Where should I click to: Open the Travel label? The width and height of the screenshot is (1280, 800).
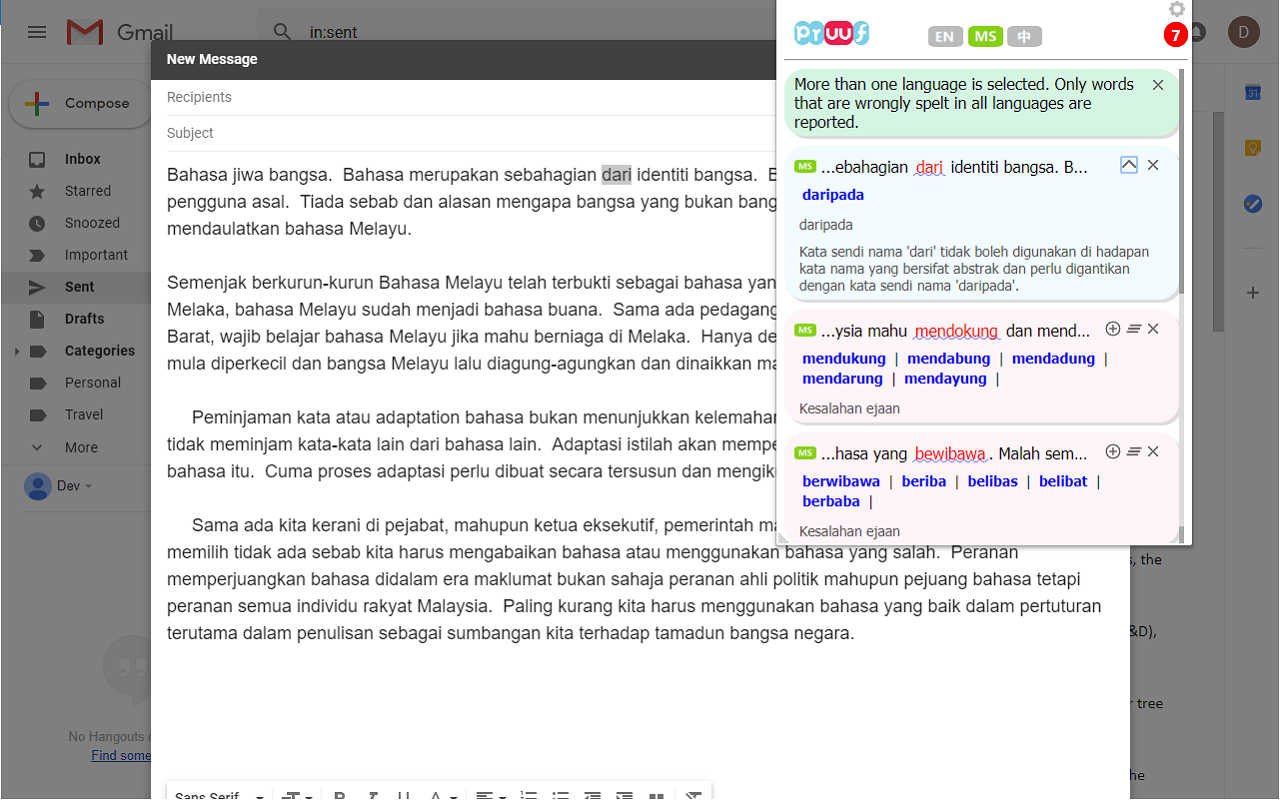click(84, 415)
